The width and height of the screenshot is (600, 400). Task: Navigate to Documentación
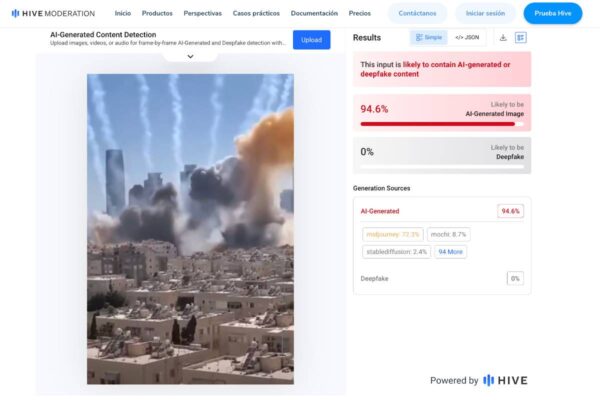pos(314,14)
